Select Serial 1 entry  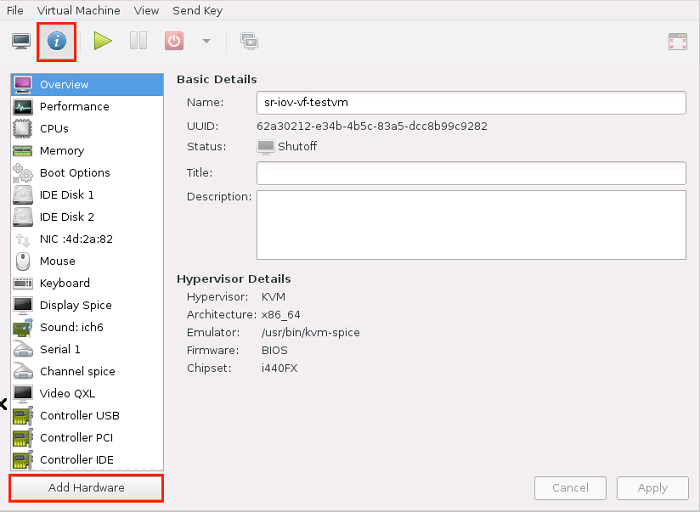(x=87, y=350)
